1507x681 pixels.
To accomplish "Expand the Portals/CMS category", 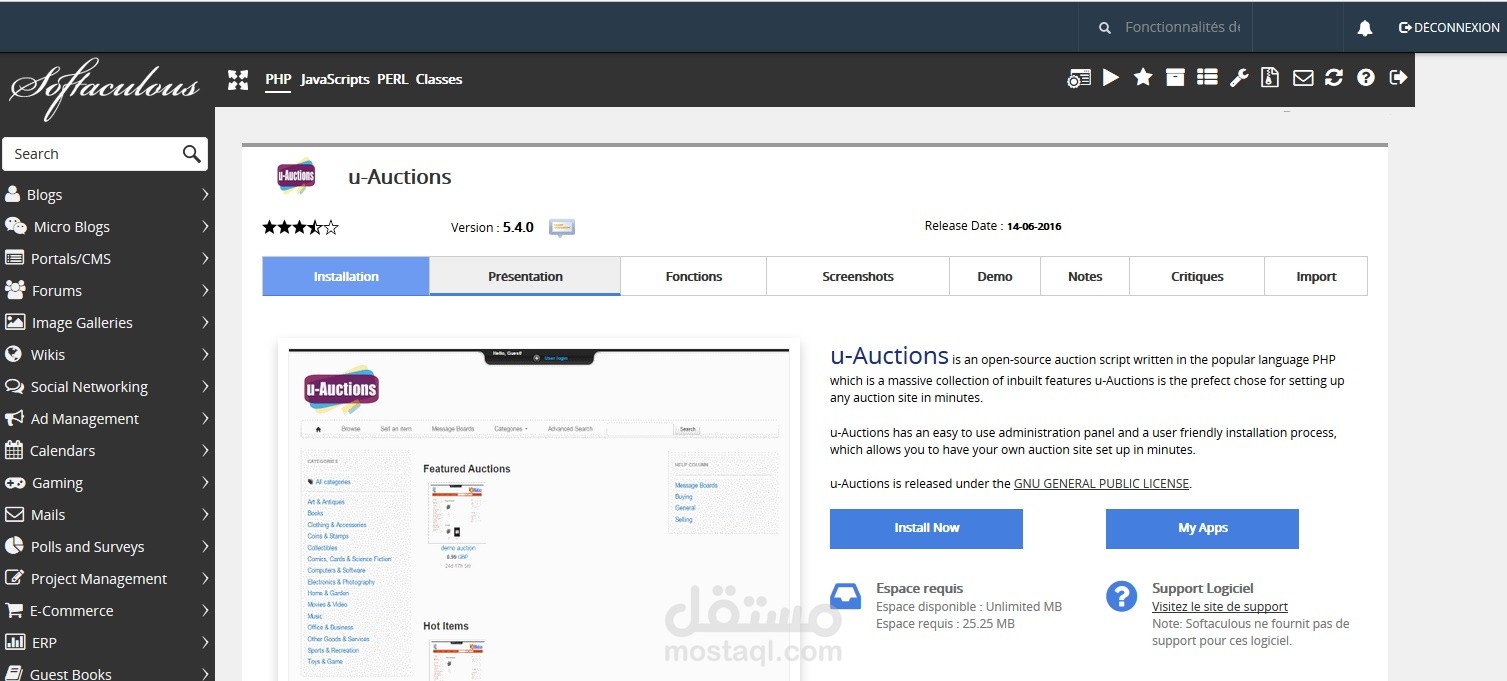I will point(107,258).
